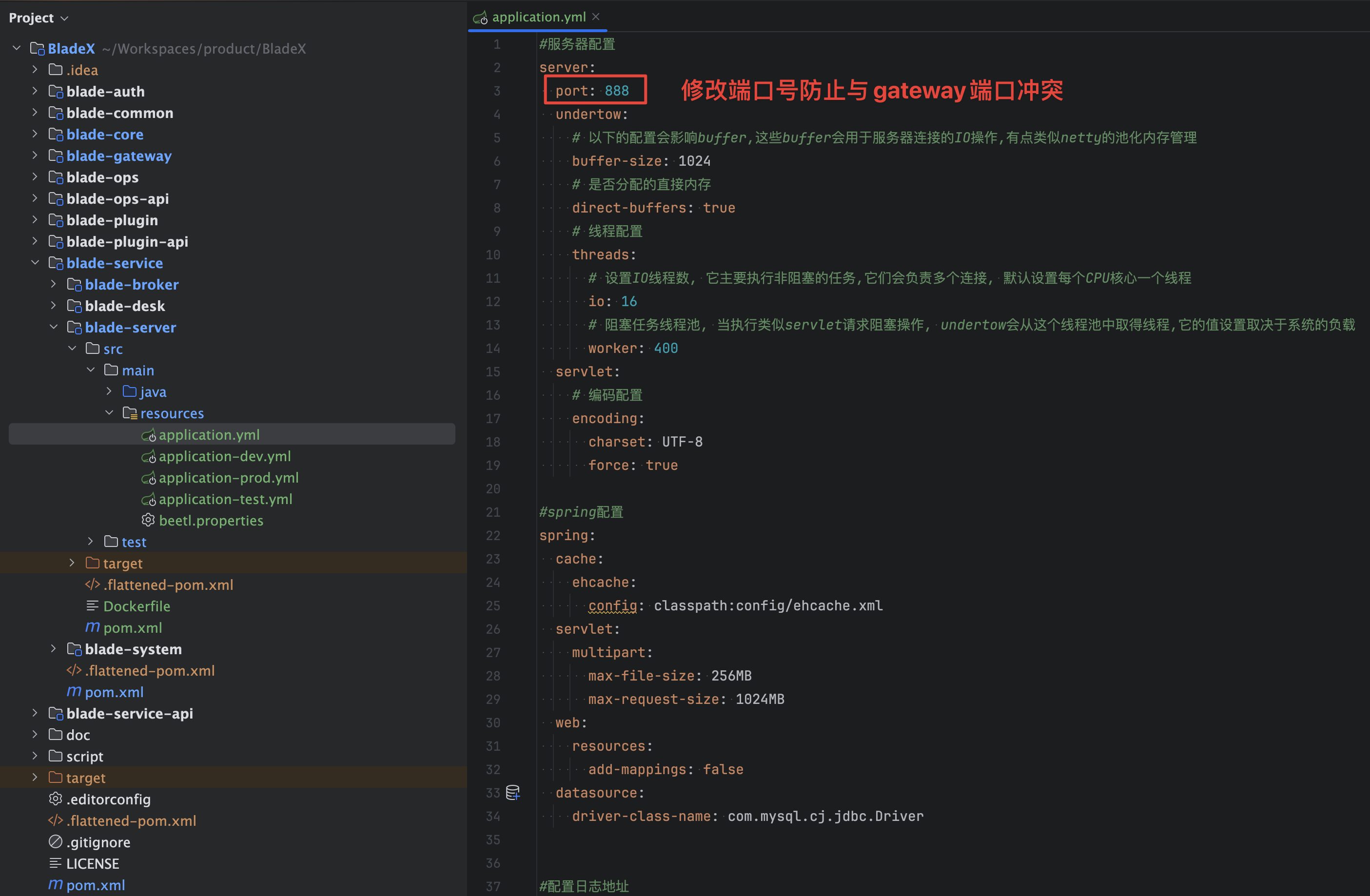This screenshot has width=1370, height=896.
Task: Expand the blade-system module
Action: click(x=54, y=648)
